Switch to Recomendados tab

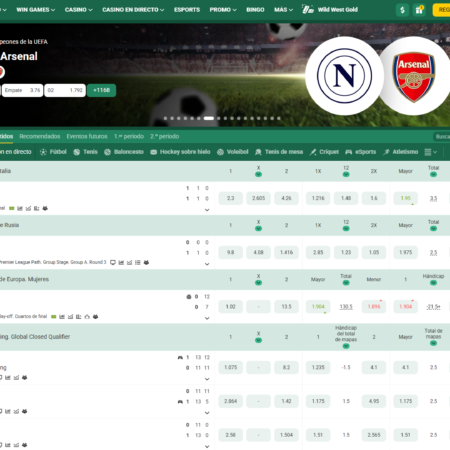(x=40, y=136)
